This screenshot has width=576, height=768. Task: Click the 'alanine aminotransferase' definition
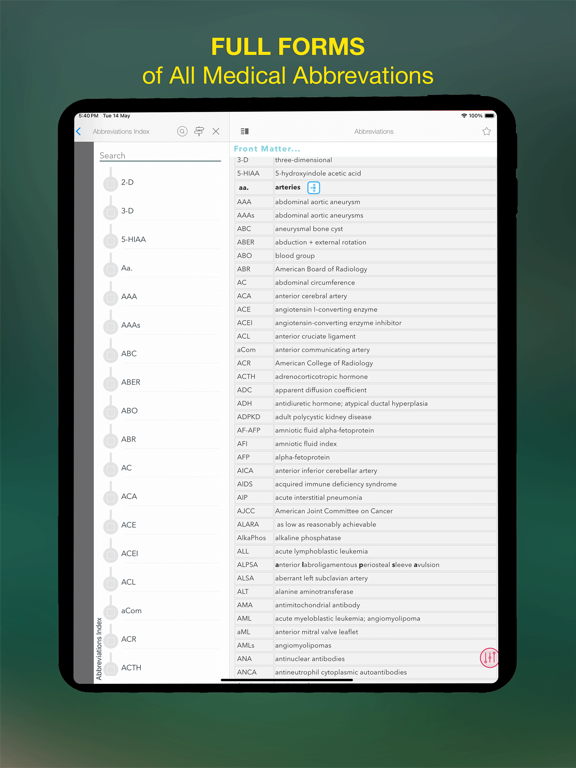point(314,592)
